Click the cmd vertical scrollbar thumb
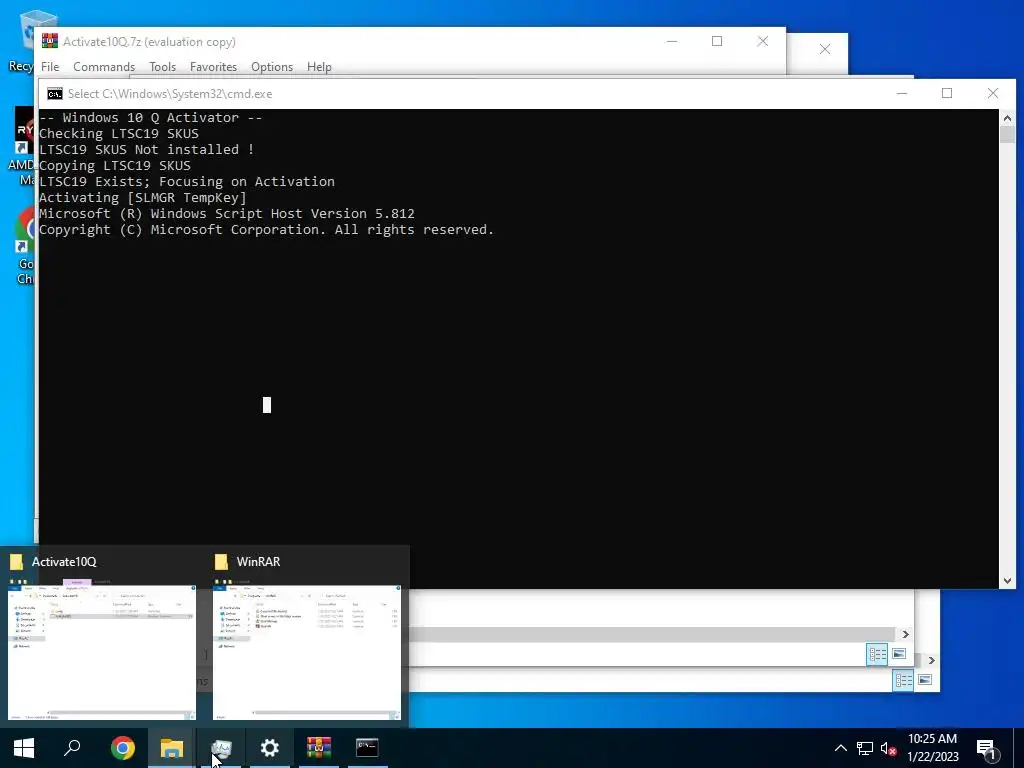Viewport: 1024px width, 768px height. [1007, 135]
